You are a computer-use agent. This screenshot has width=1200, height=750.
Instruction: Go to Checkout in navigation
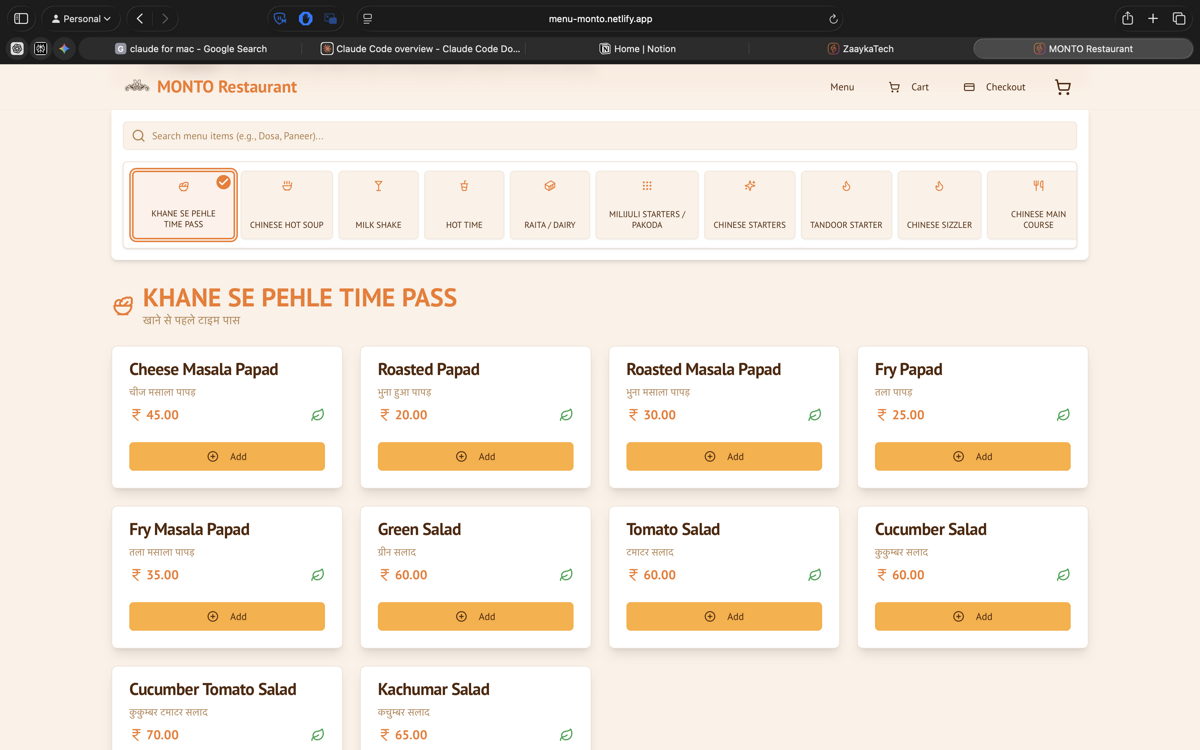994,87
